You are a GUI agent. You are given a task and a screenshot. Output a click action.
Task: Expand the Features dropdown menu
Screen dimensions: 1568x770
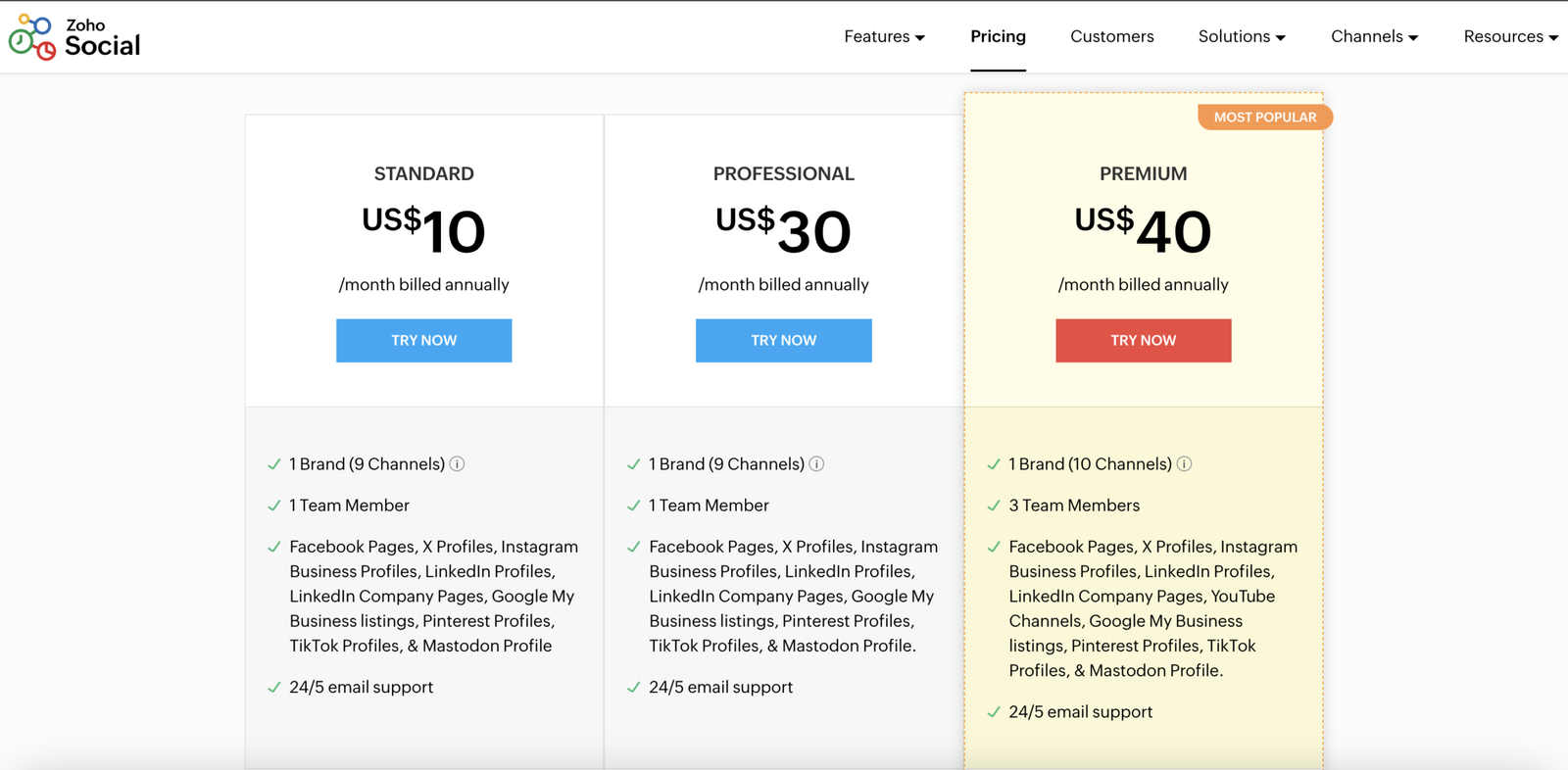pos(884,37)
